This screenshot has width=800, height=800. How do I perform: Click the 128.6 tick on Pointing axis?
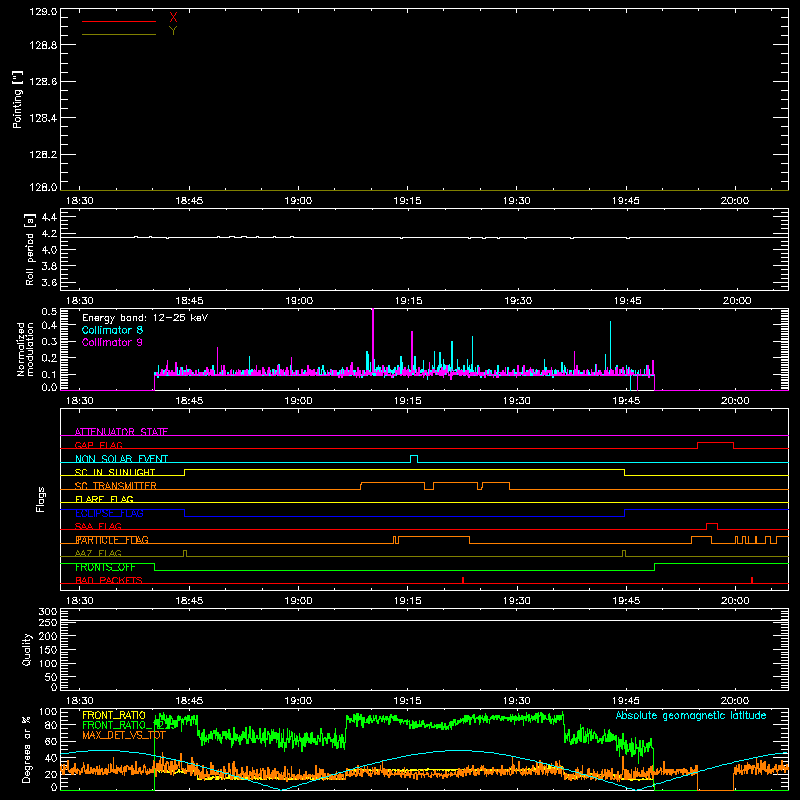(43, 82)
